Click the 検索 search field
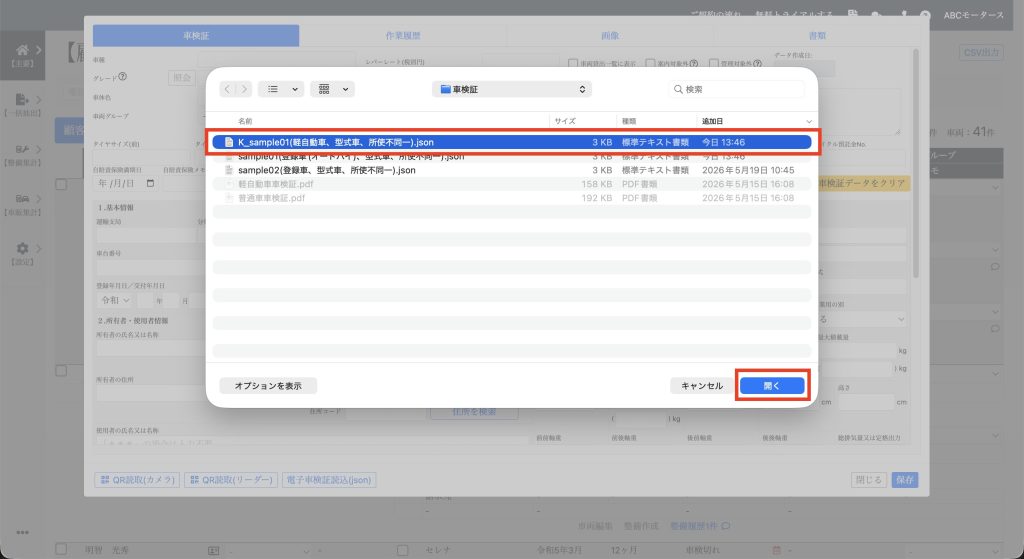 (x=737, y=89)
